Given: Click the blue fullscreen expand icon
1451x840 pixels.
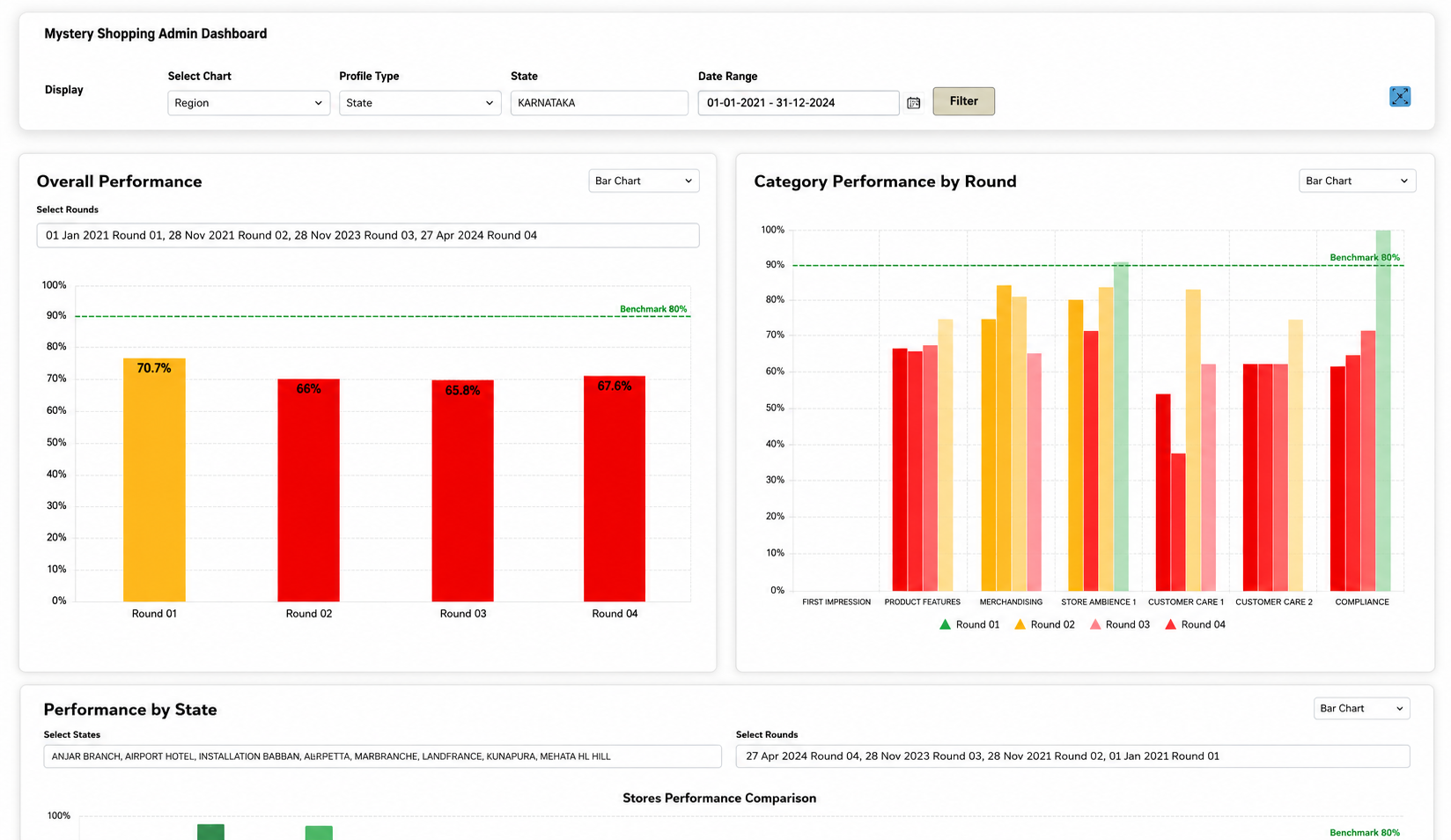Looking at the screenshot, I should click(x=1400, y=96).
